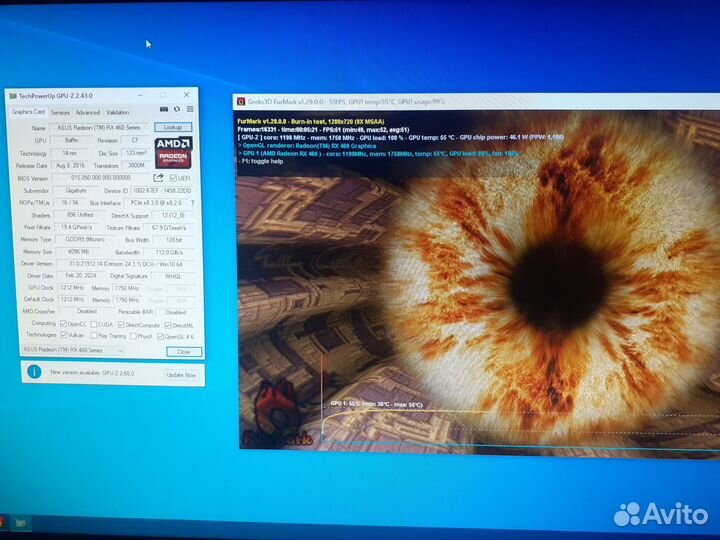Viewport: 720px width, 540px height.
Task: Click the GPU-Z window X close button
Action: point(186,95)
